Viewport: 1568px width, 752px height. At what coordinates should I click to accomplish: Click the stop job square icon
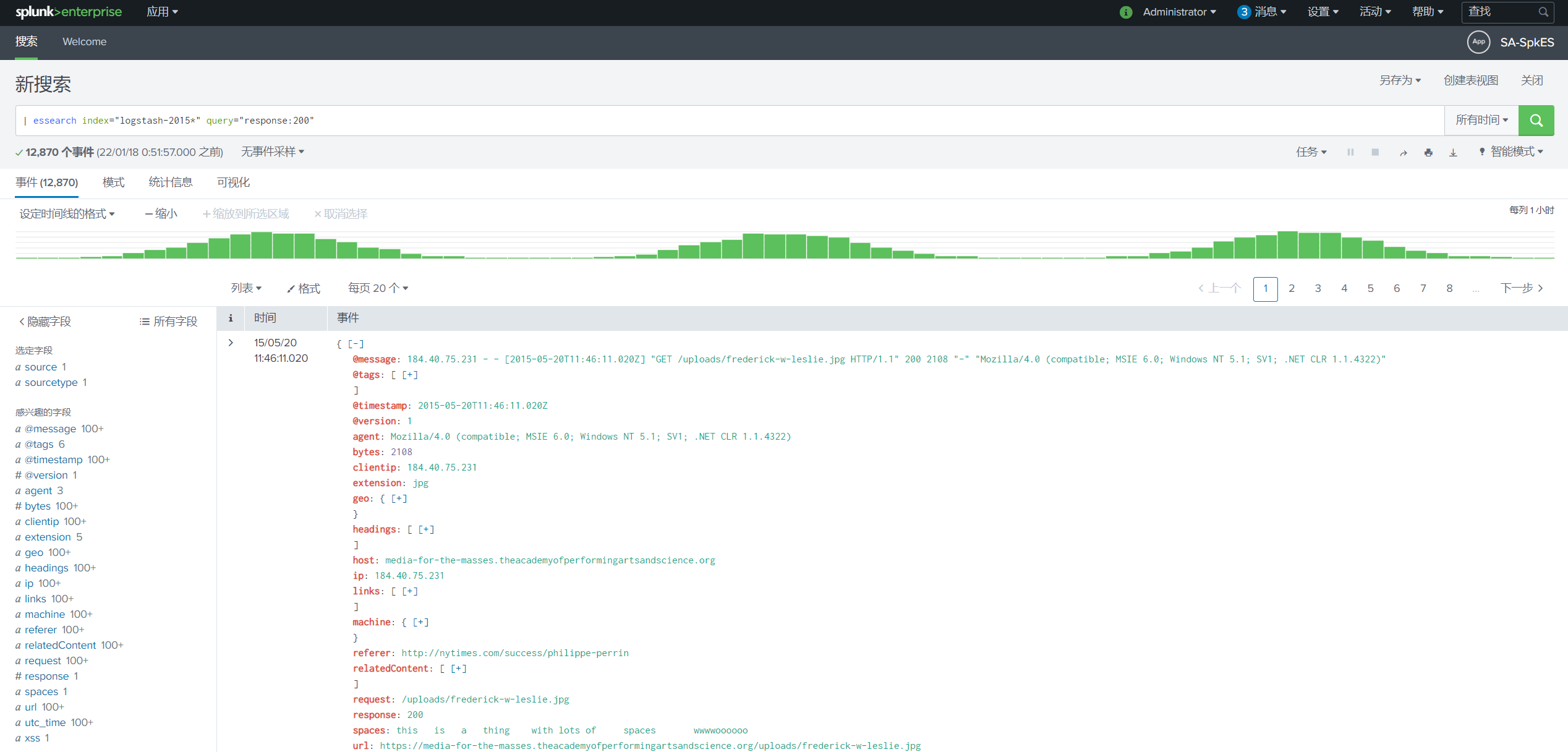(x=1375, y=152)
